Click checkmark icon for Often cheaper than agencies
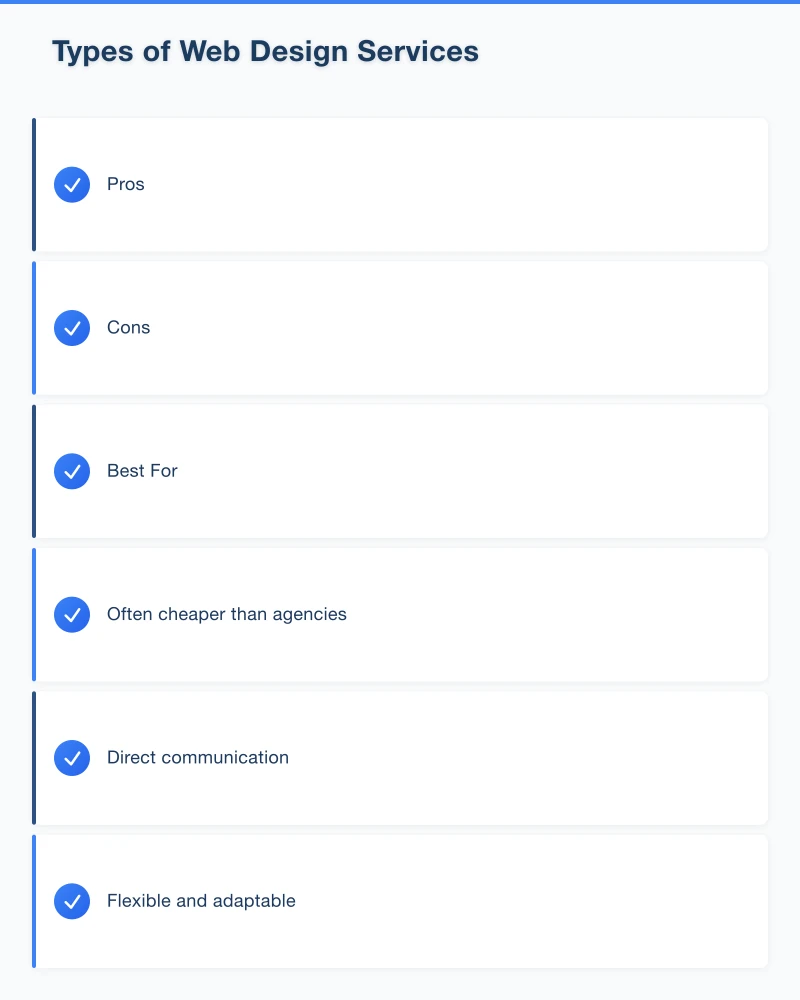The width and height of the screenshot is (800, 1000). 72,615
